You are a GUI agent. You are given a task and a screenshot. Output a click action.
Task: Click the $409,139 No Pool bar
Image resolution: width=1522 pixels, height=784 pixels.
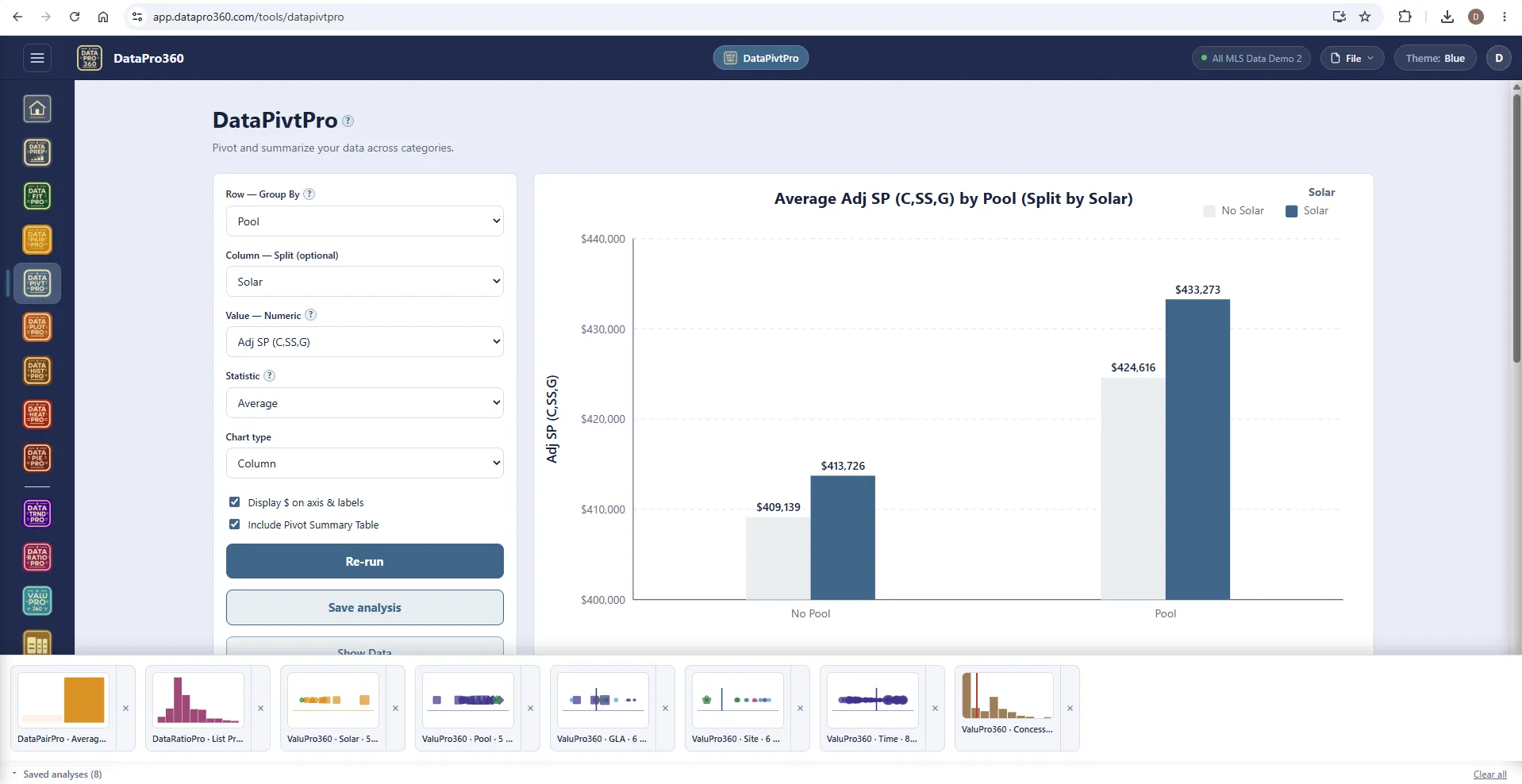click(x=778, y=559)
